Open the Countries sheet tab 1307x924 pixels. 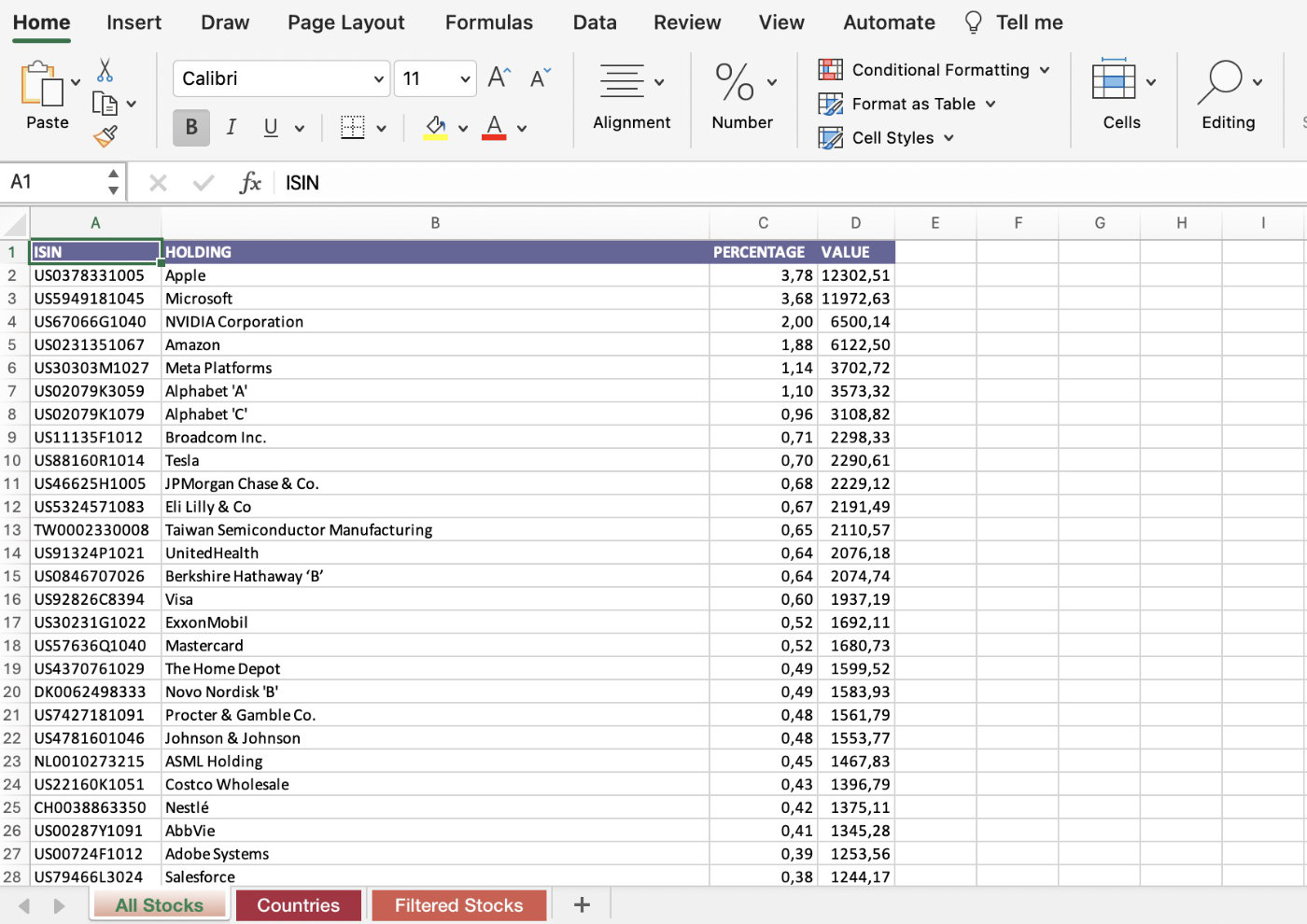[298, 904]
